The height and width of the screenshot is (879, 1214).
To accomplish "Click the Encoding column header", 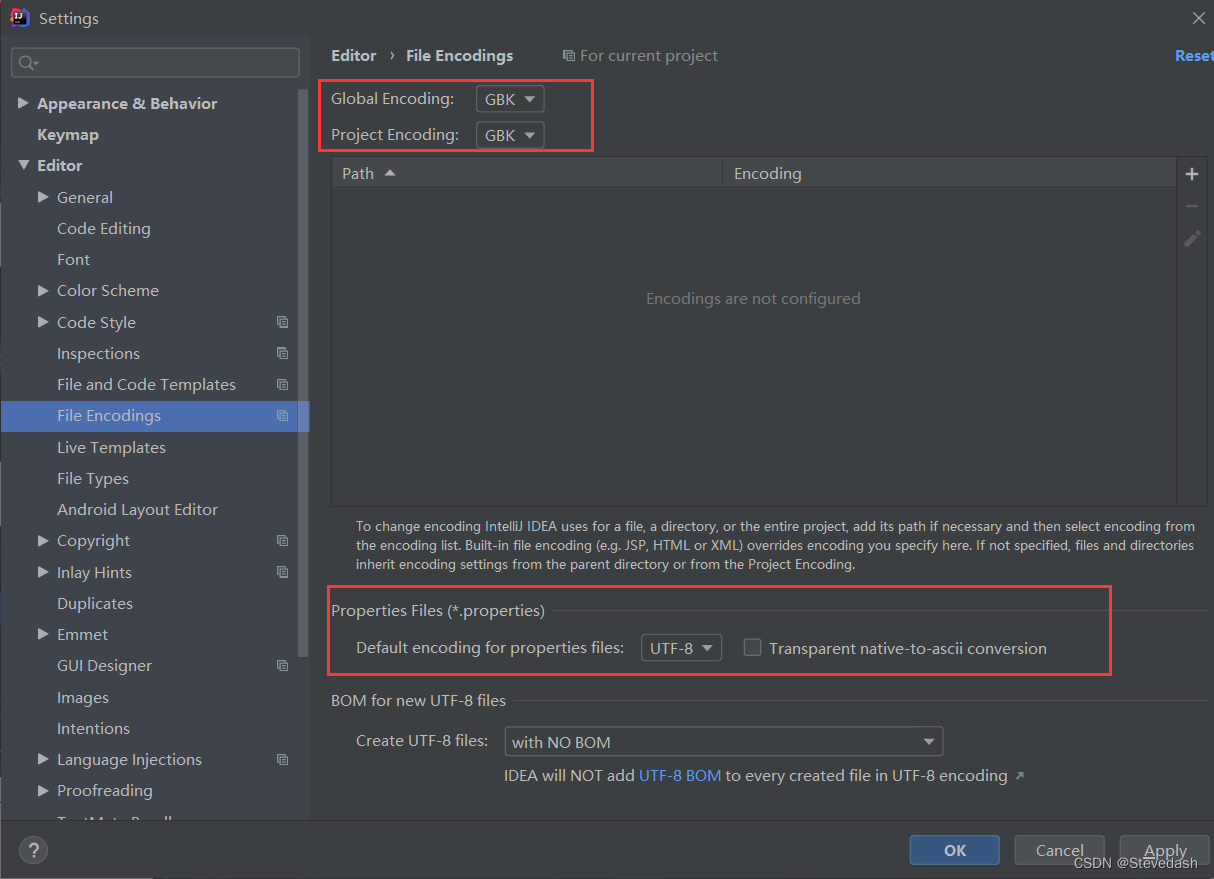I will click(x=950, y=173).
